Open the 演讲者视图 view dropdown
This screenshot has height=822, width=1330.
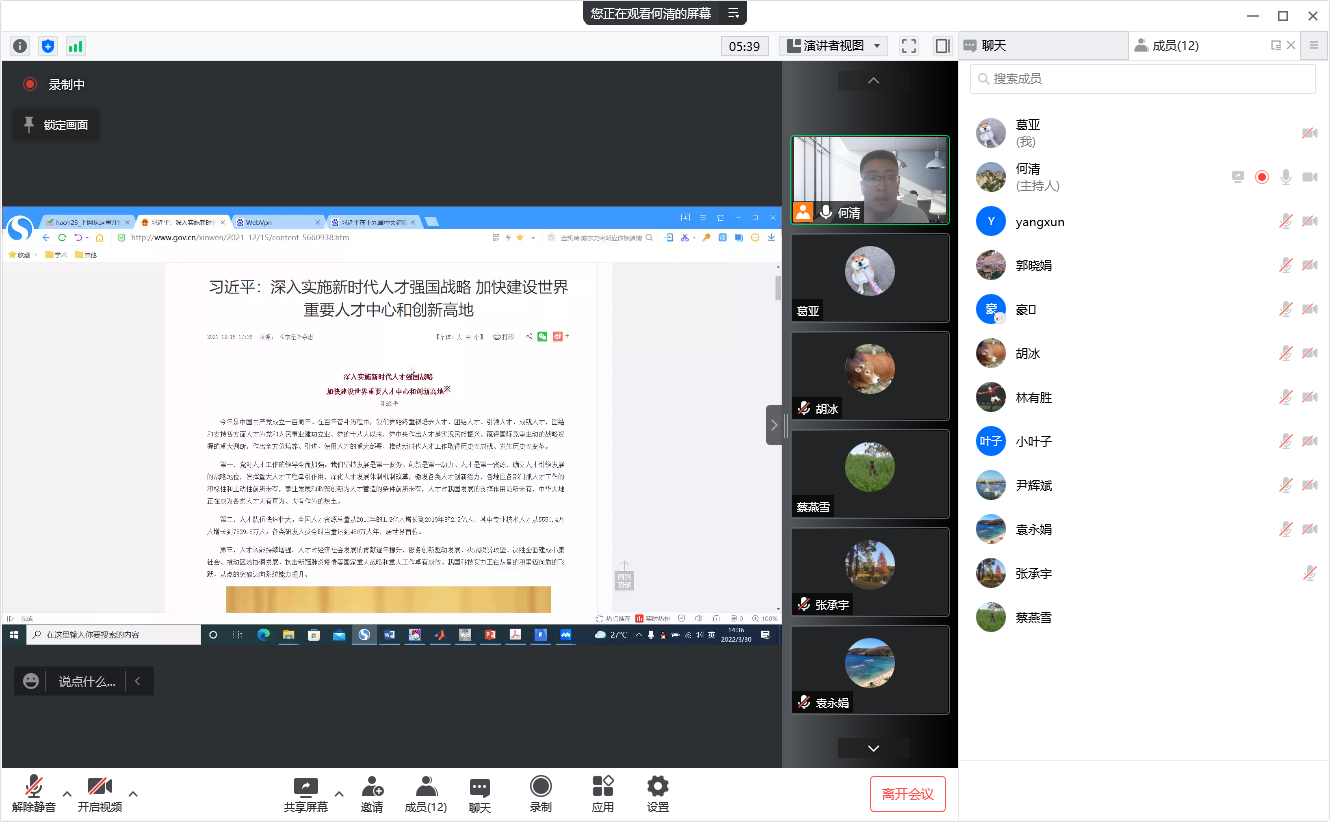[x=833, y=46]
